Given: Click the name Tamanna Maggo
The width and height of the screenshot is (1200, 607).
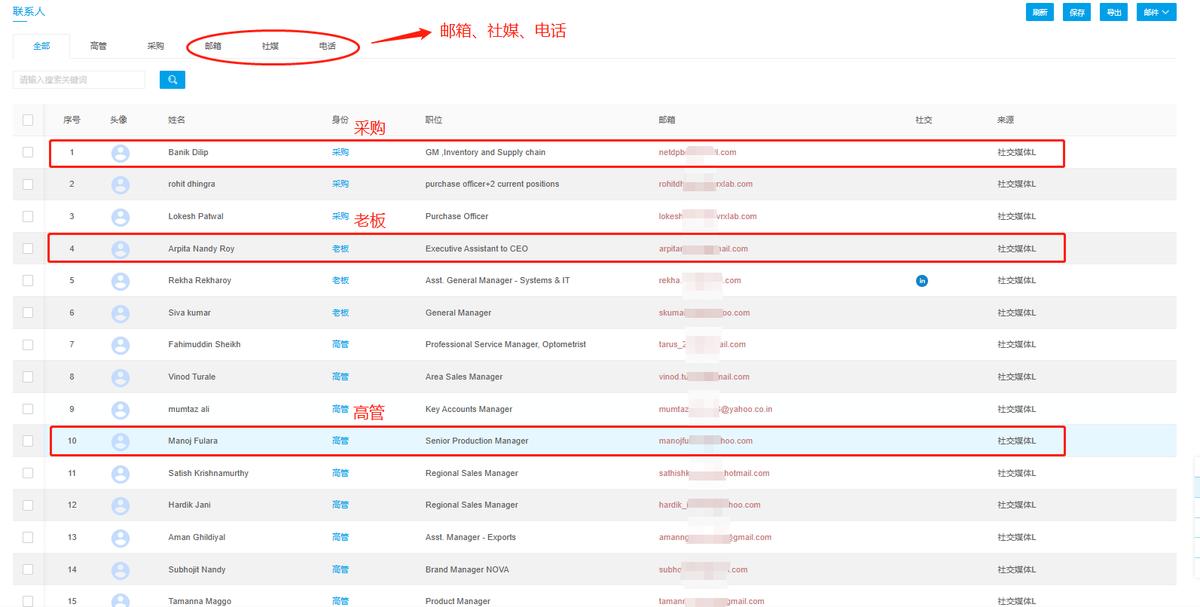Looking at the screenshot, I should pos(200,601).
